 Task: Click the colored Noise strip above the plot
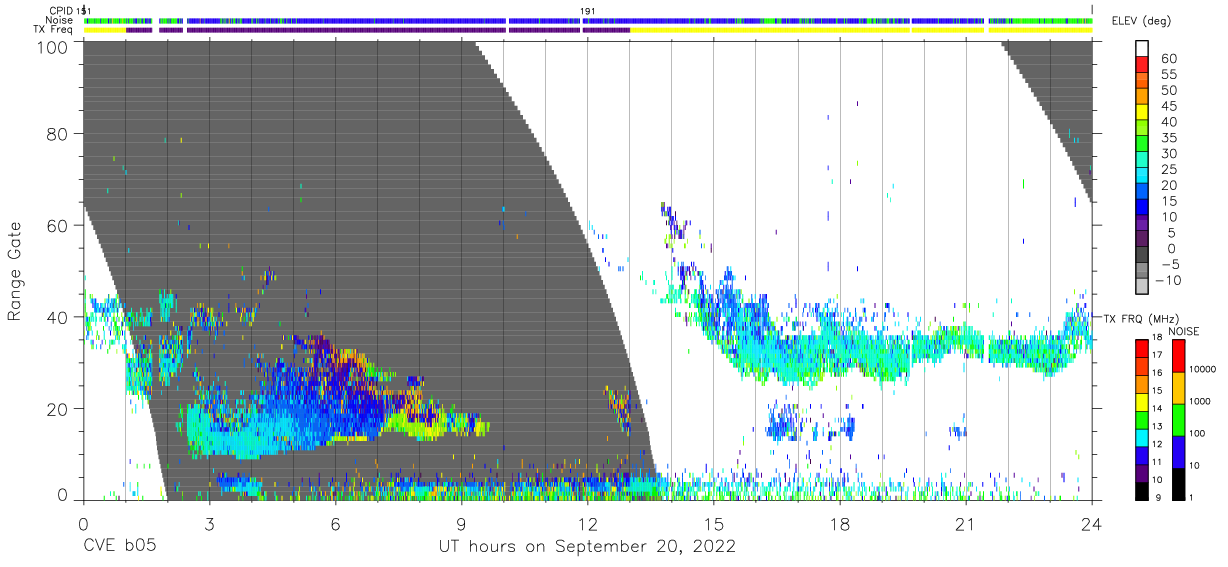tap(587, 20)
